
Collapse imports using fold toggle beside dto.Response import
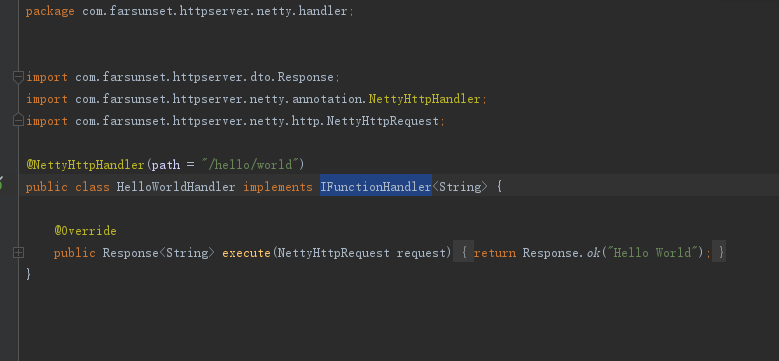pos(18,77)
